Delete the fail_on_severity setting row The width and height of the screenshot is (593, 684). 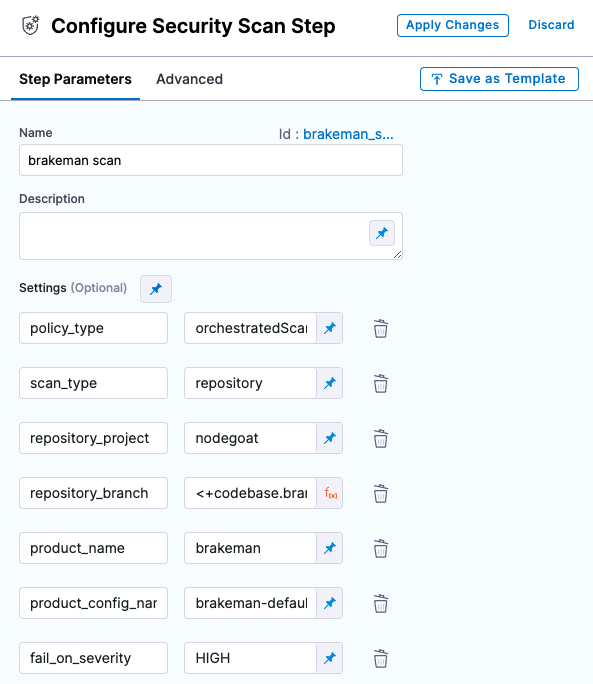[380, 658]
